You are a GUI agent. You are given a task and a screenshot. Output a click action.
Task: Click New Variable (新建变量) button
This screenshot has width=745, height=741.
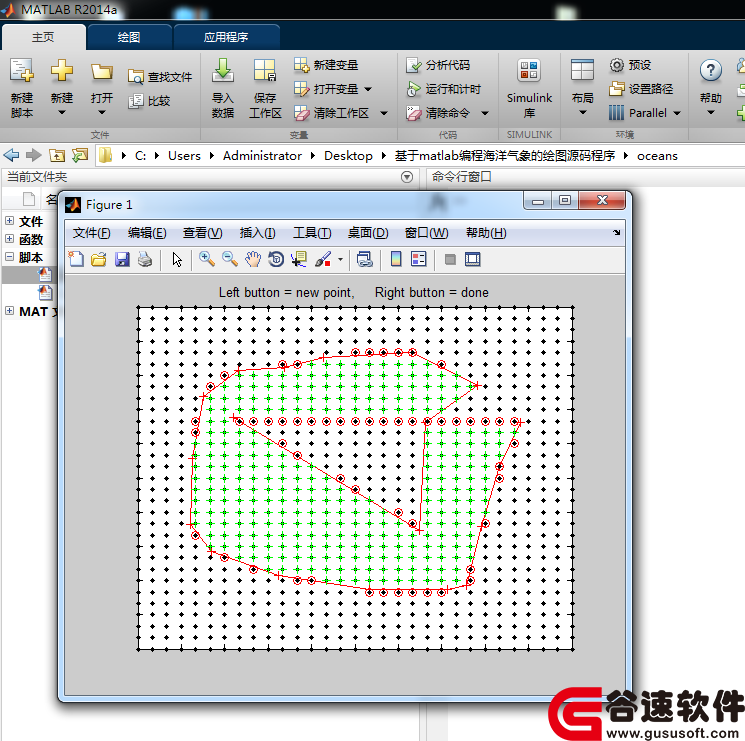[x=326, y=65]
